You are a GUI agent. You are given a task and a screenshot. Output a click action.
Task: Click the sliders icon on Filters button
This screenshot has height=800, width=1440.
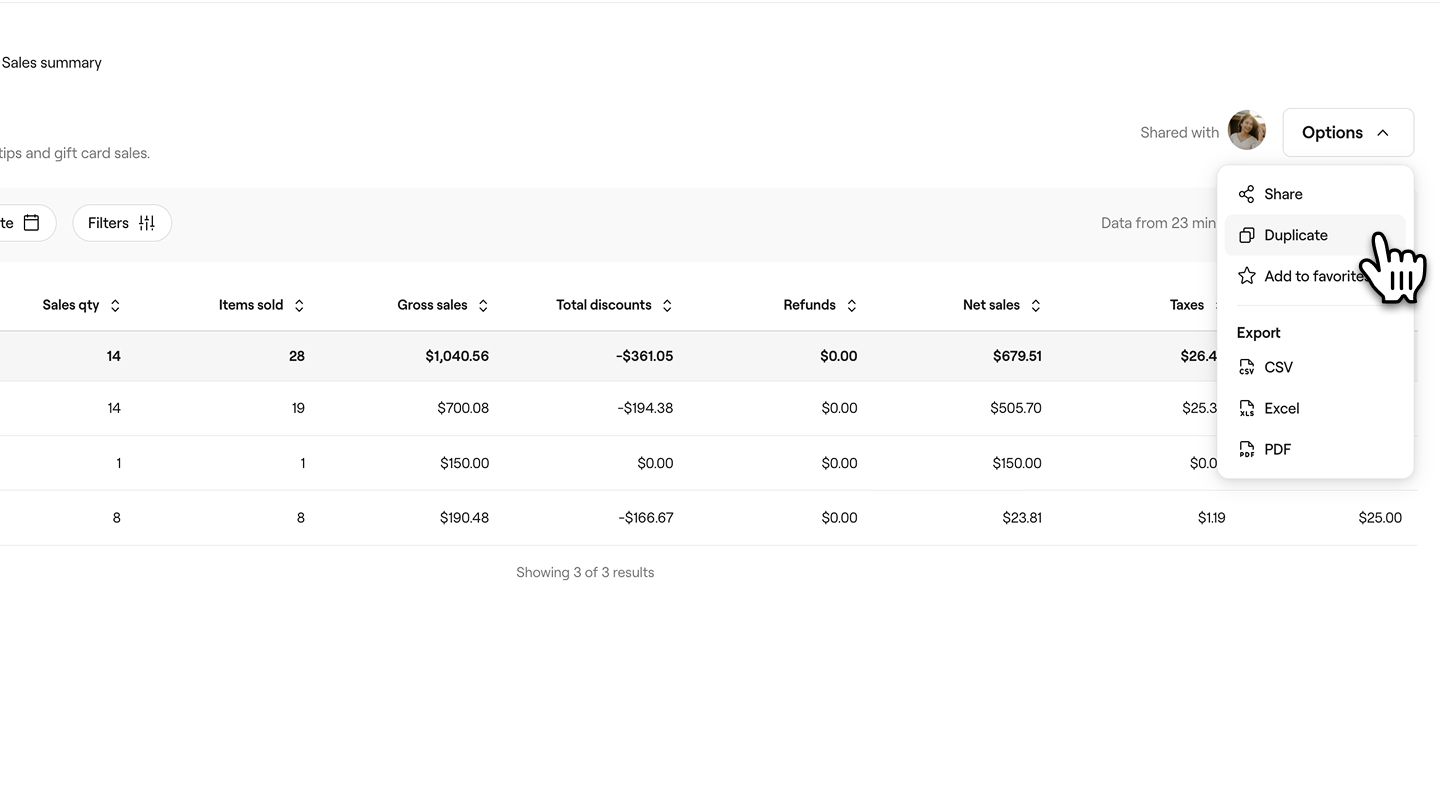coord(147,223)
